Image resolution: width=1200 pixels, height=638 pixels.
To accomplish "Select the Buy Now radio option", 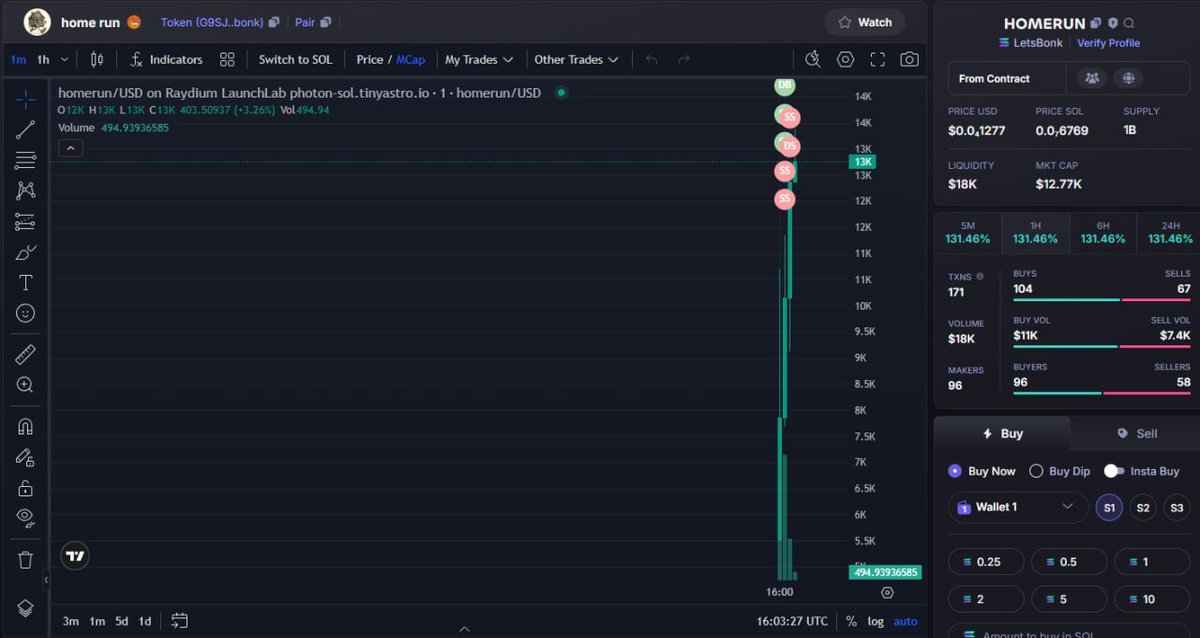I will click(982, 471).
